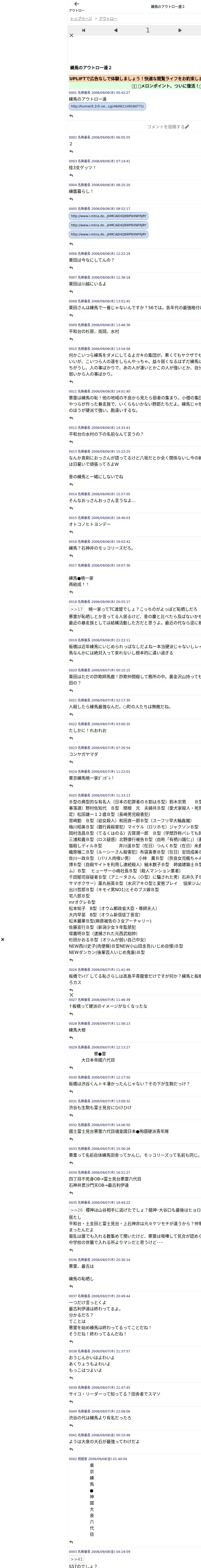Close ad with X below pagination
This screenshot has height=1568, width=201.
(x=71, y=35)
